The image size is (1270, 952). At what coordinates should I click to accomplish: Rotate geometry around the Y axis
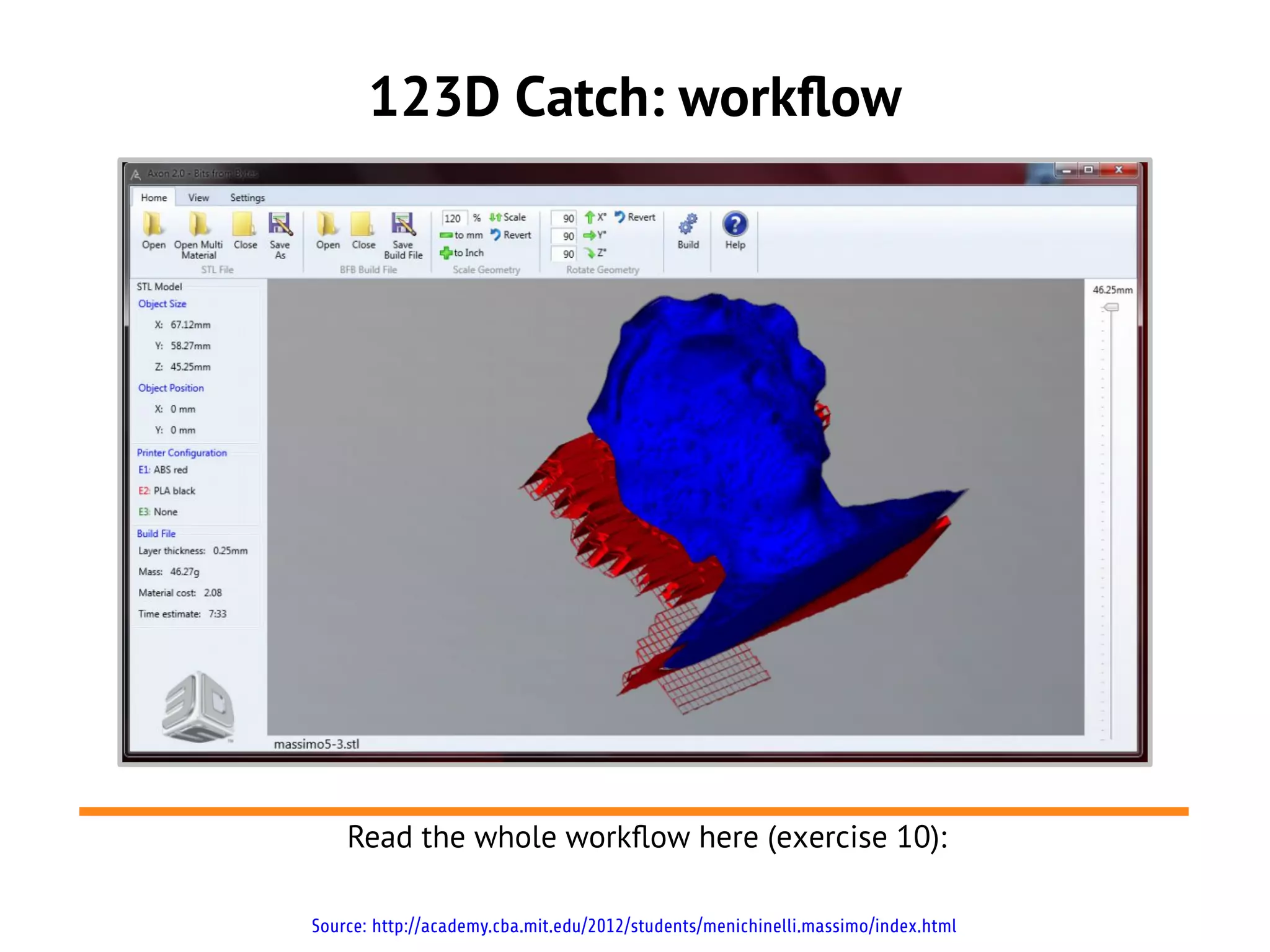[595, 236]
